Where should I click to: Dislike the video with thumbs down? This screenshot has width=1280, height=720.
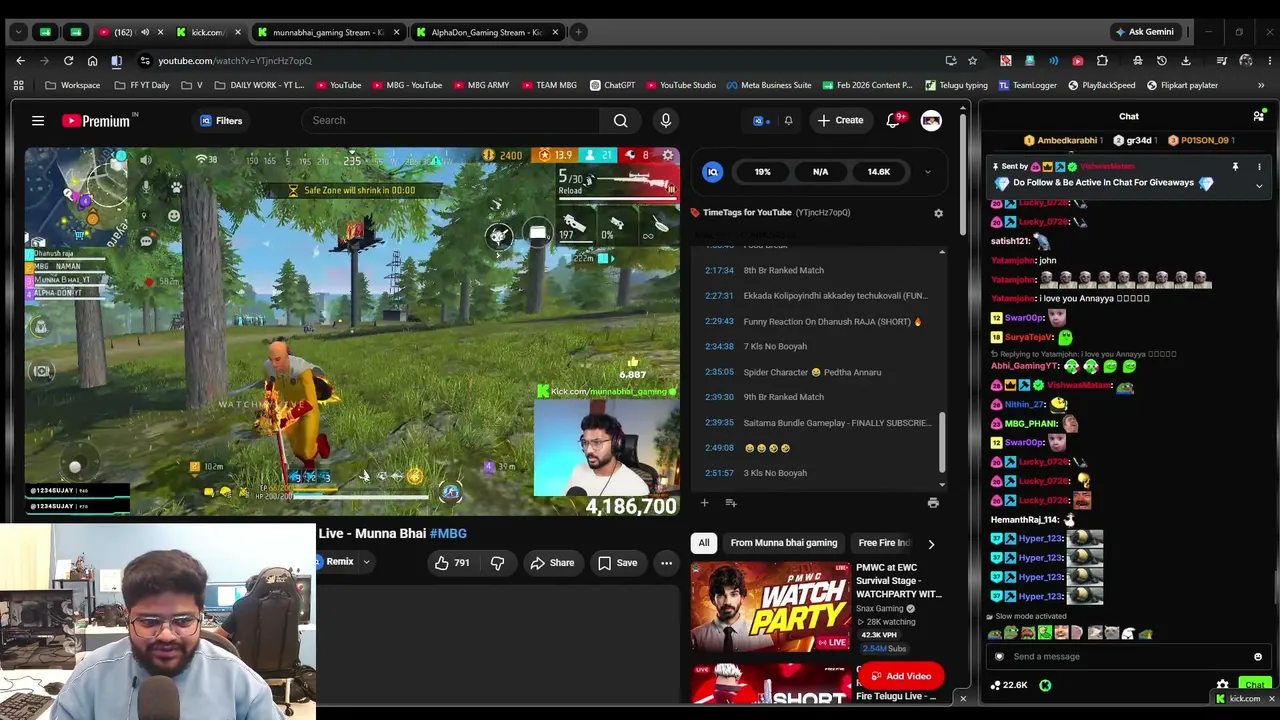(x=497, y=563)
